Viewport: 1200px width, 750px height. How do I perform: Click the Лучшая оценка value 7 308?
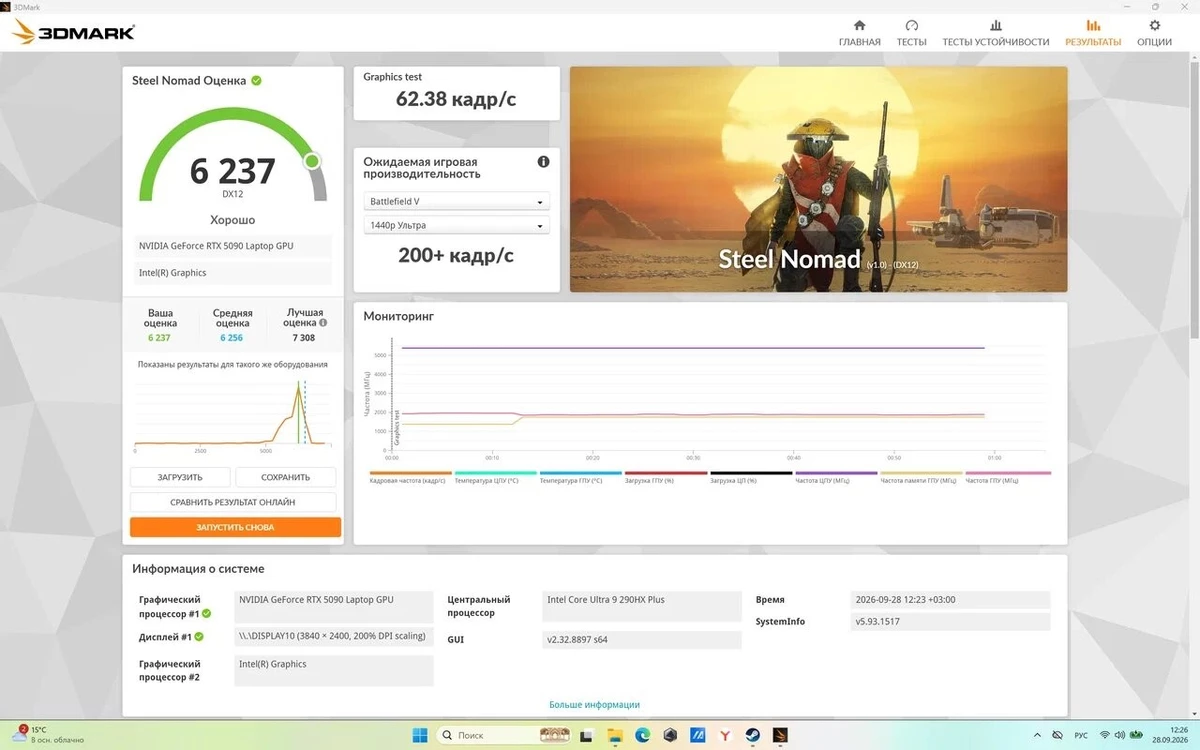coord(304,338)
